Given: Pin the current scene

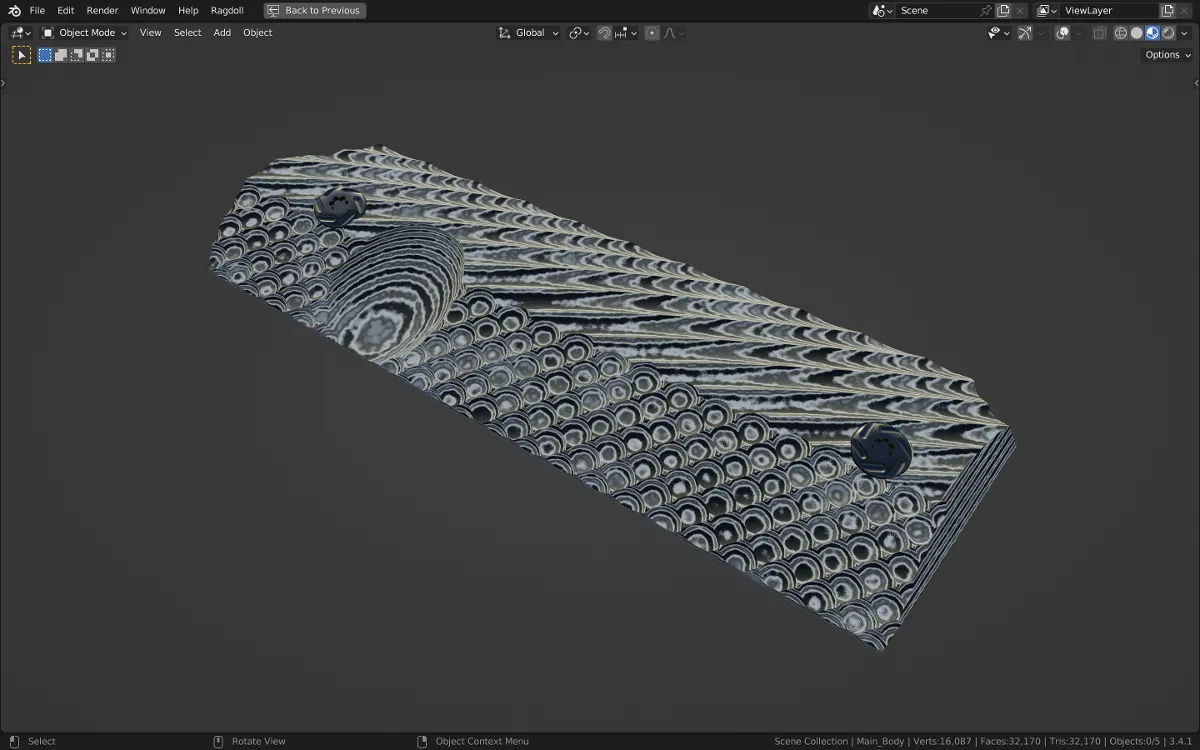Looking at the screenshot, I should [x=986, y=10].
